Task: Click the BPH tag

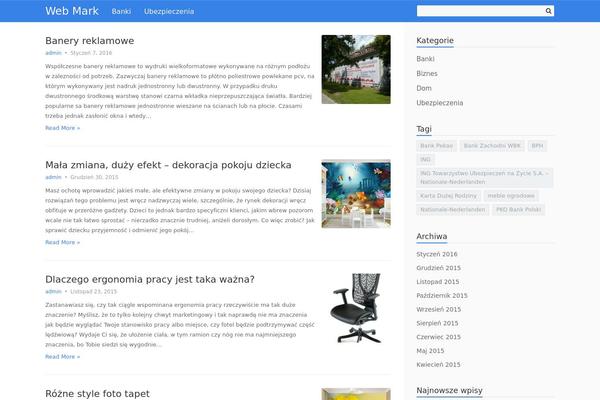Action: click(x=537, y=146)
